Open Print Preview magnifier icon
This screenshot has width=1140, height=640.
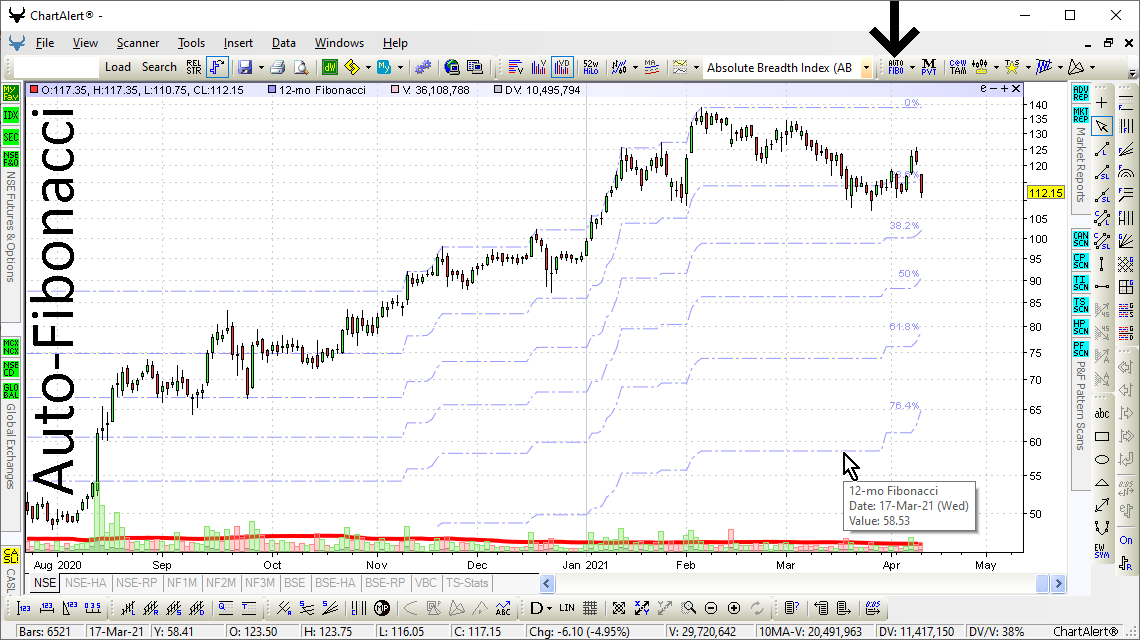(300, 68)
